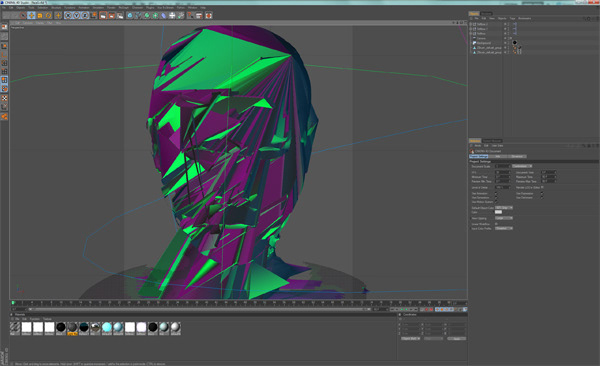Open User Data menu in Attributes

point(497,145)
